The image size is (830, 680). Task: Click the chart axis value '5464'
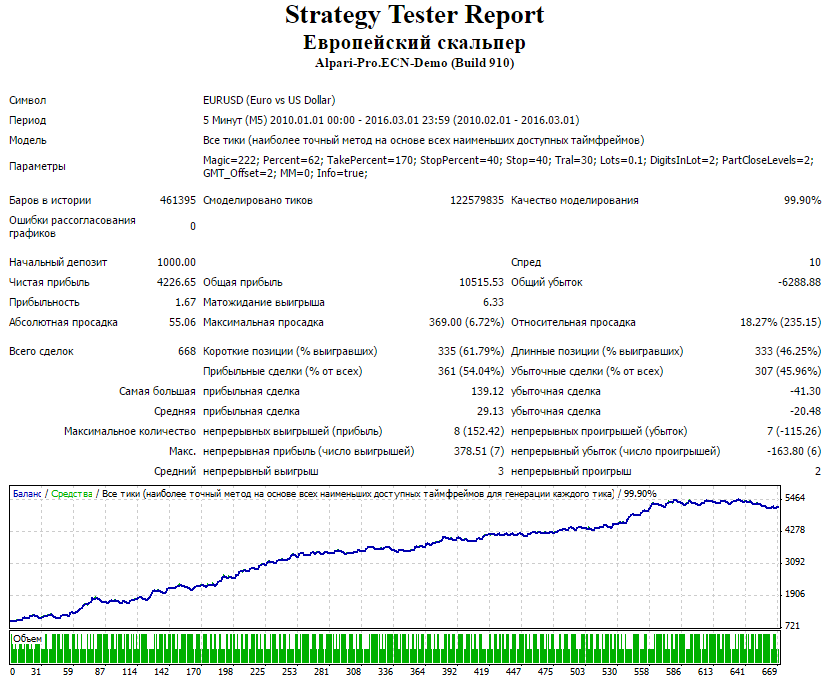pos(795,498)
